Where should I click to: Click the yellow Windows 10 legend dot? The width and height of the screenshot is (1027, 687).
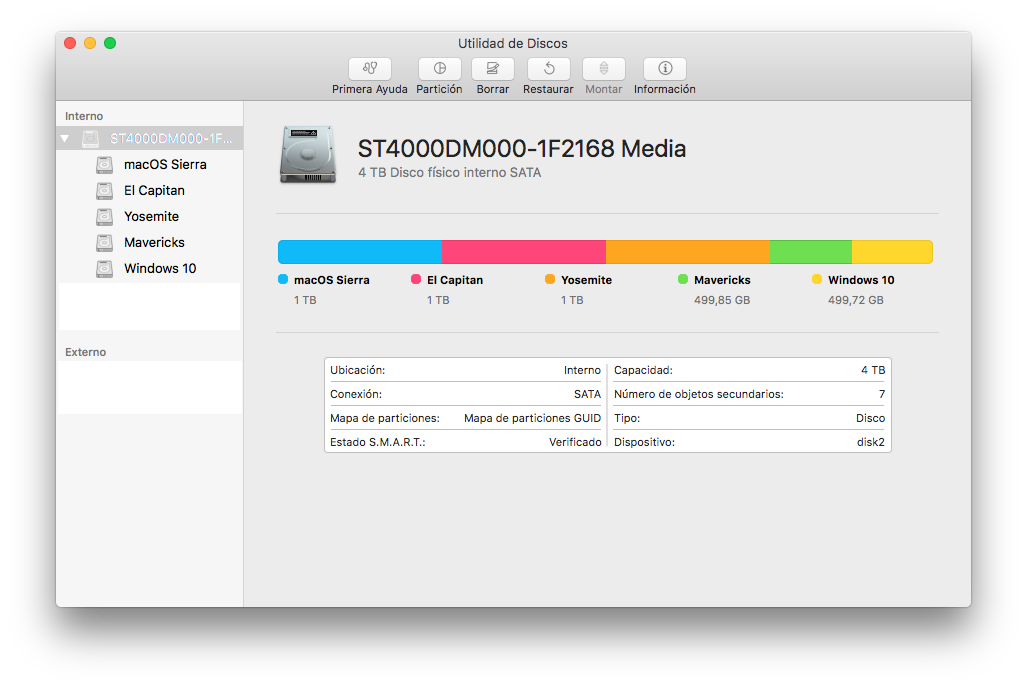point(817,279)
